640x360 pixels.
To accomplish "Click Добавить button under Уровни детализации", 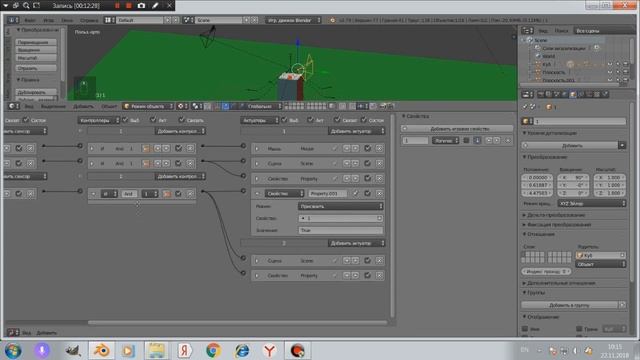I will pyautogui.click(x=570, y=145).
